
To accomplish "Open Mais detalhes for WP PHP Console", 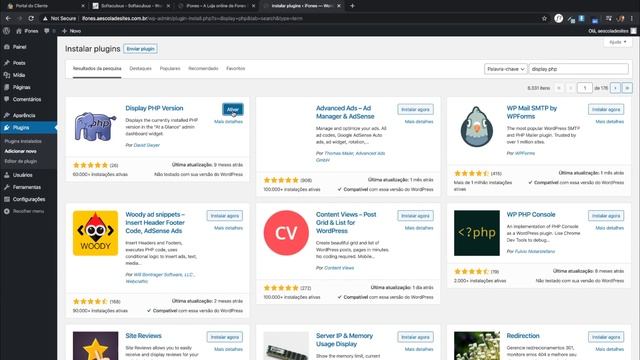I will pos(609,228).
